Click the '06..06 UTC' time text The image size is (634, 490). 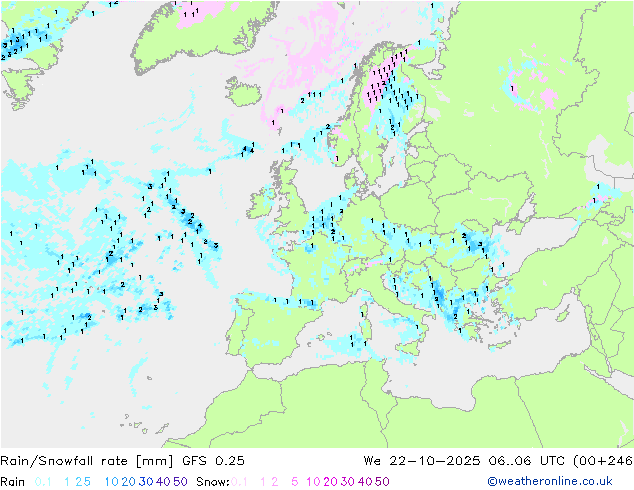pos(527,461)
